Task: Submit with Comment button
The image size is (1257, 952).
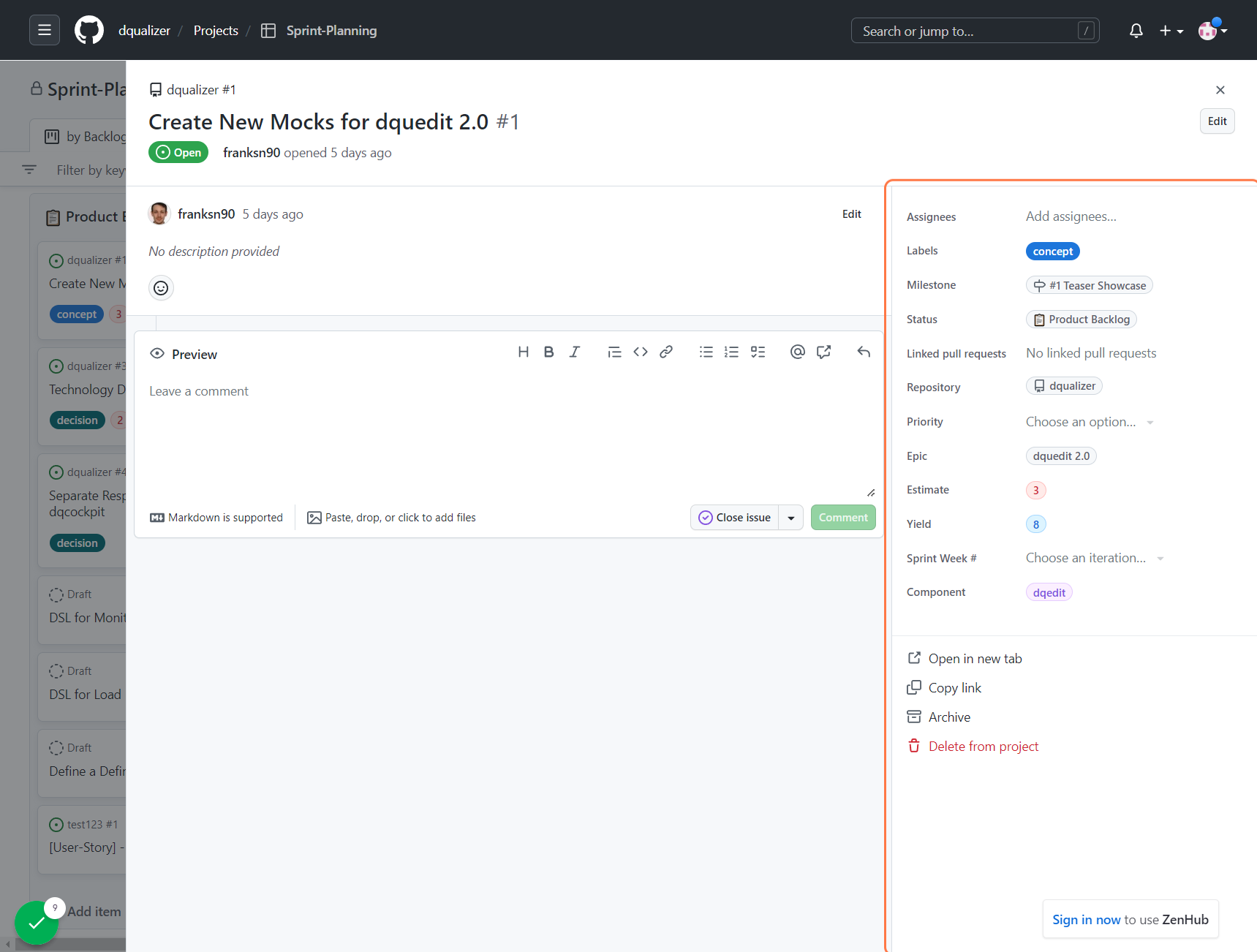Action: coord(843,518)
